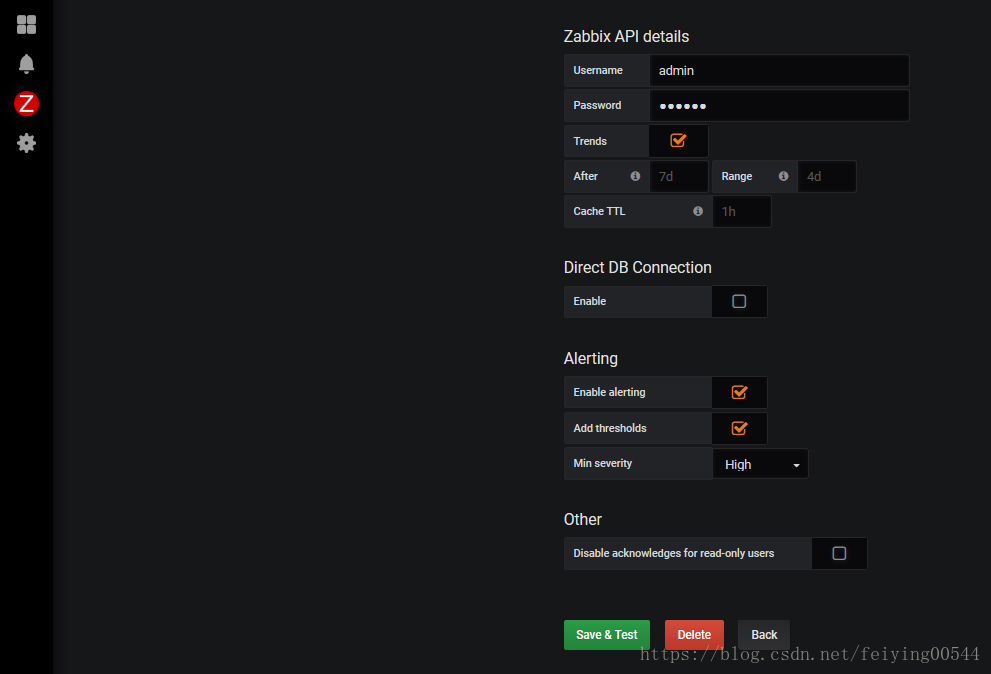
Task: Click the info icon next to Range
Action: [783, 176]
